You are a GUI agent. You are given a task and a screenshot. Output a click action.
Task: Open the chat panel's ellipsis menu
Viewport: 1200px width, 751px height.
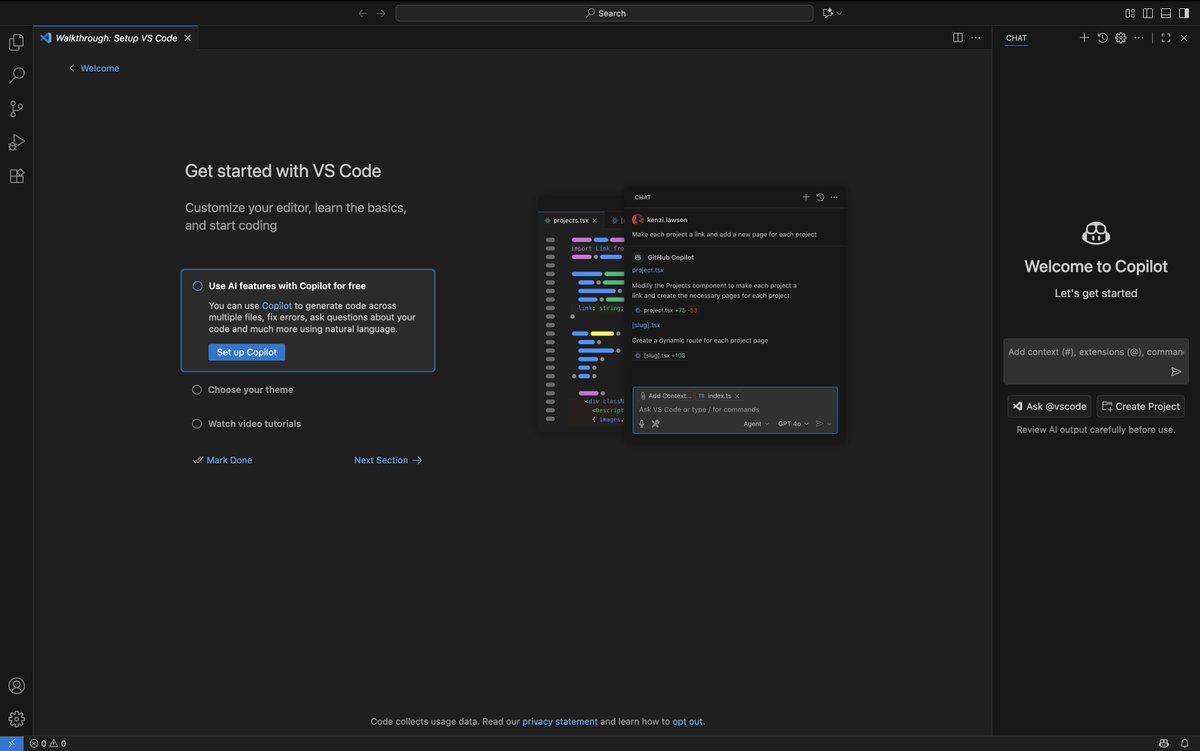(x=1138, y=38)
